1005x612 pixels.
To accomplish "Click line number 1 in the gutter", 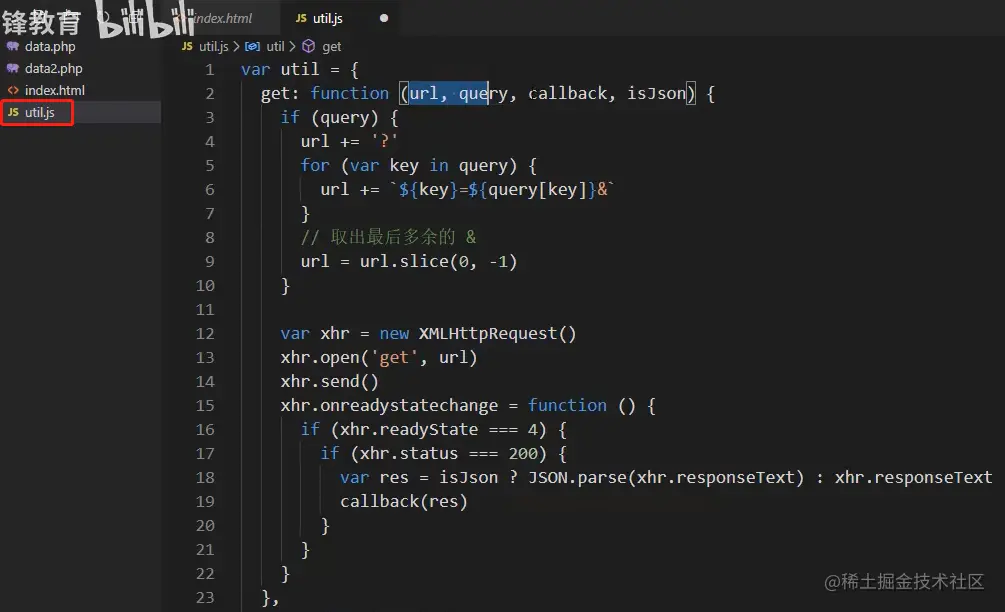I will pos(210,69).
